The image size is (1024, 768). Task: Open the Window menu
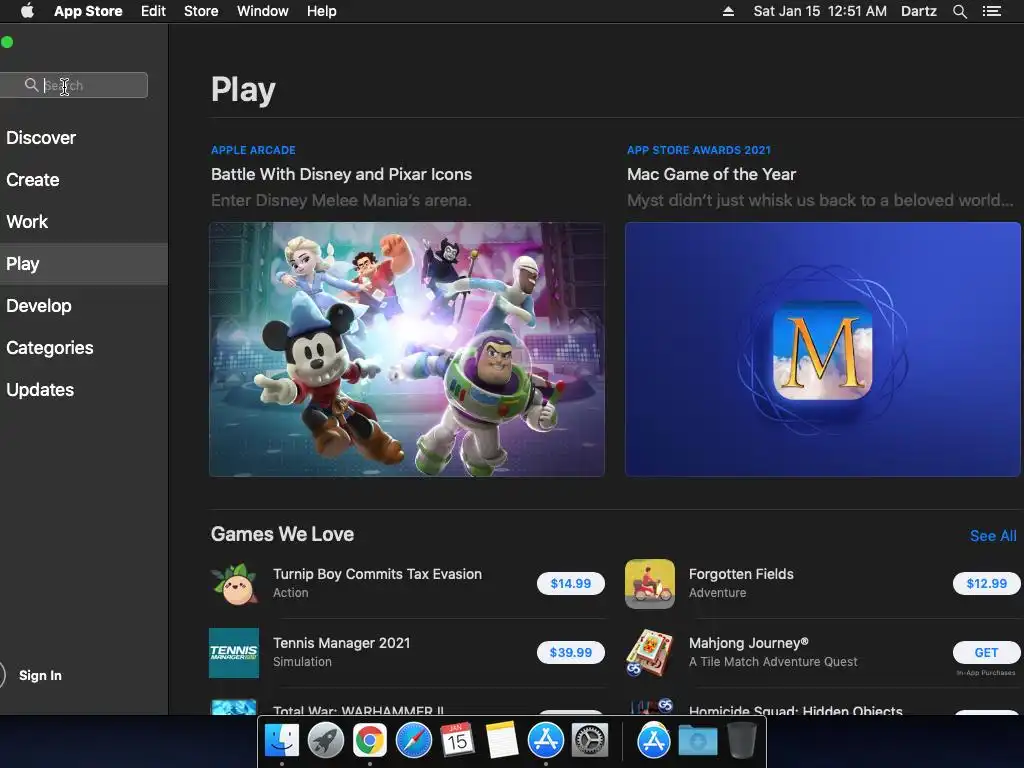click(x=263, y=11)
